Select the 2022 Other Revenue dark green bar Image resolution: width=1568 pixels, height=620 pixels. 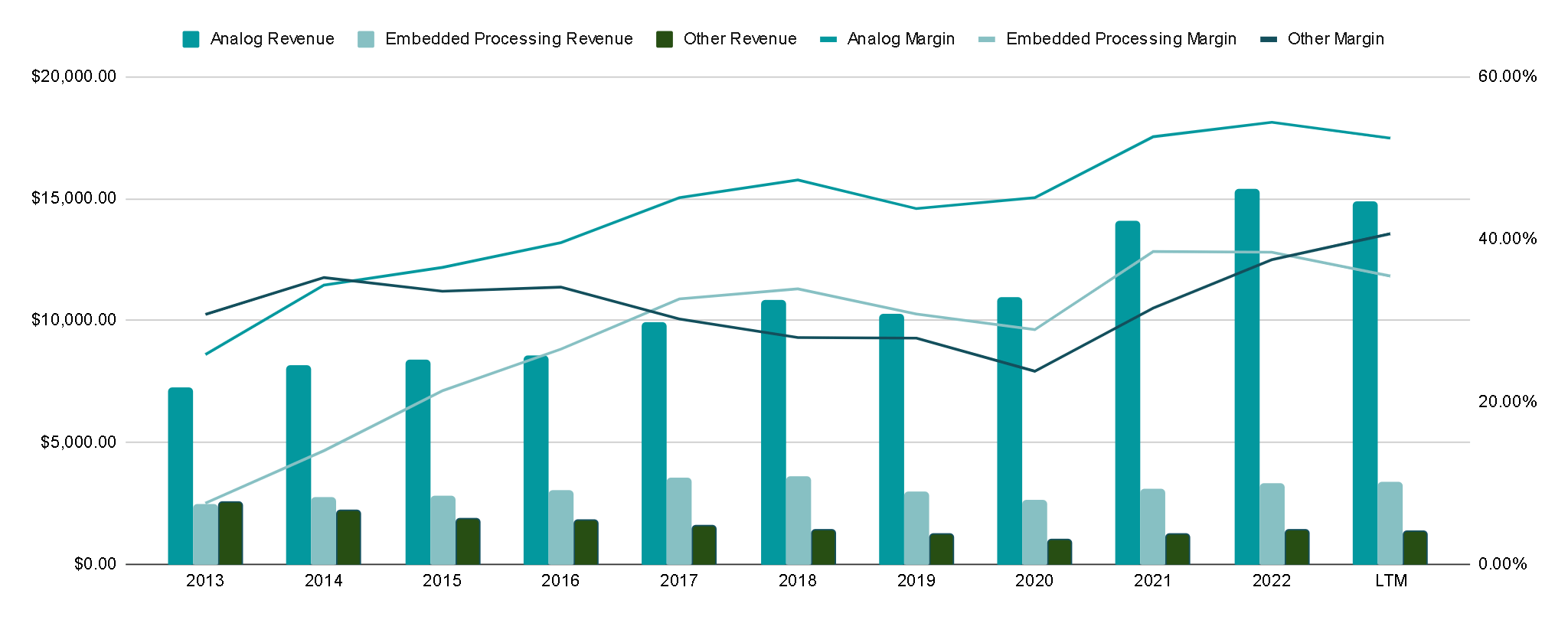point(1297,547)
